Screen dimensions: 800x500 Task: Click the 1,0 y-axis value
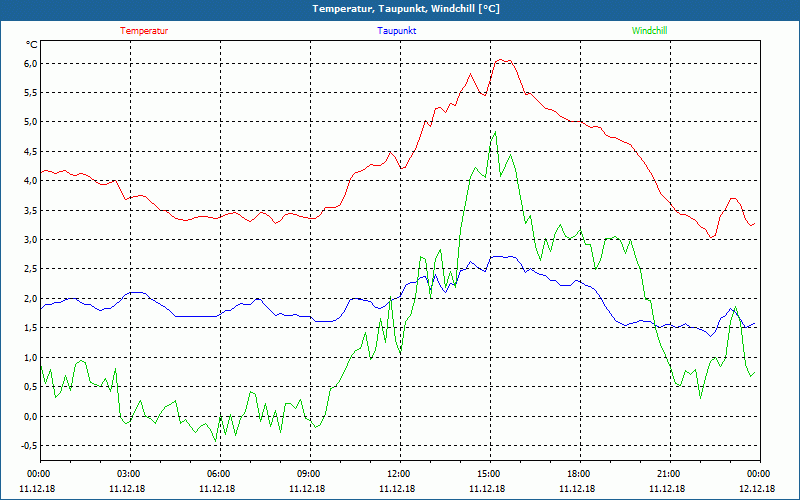[31, 357]
